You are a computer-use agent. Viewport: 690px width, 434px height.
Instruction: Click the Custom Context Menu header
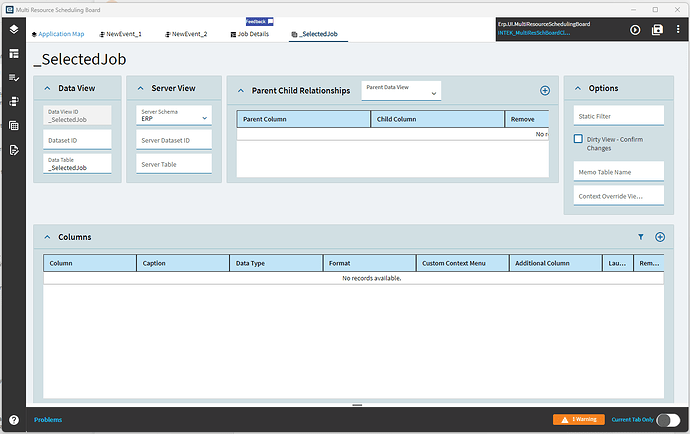(x=462, y=263)
